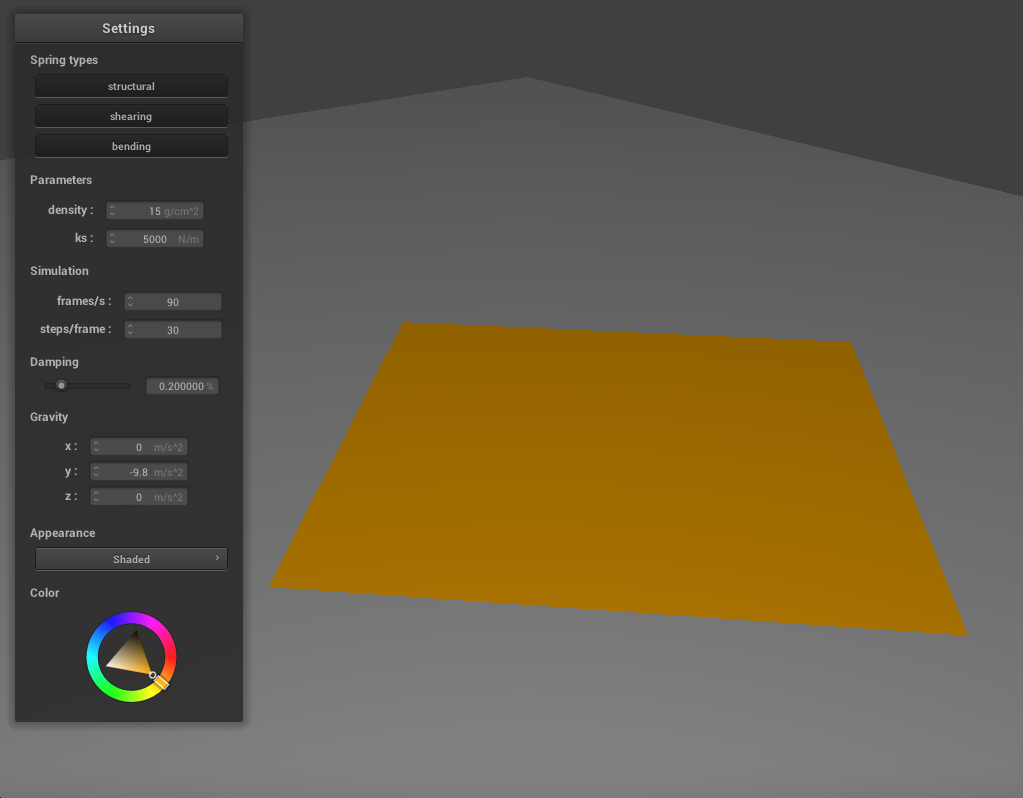Toggle the bending spring type
The width and height of the screenshot is (1023, 798).
click(x=131, y=147)
